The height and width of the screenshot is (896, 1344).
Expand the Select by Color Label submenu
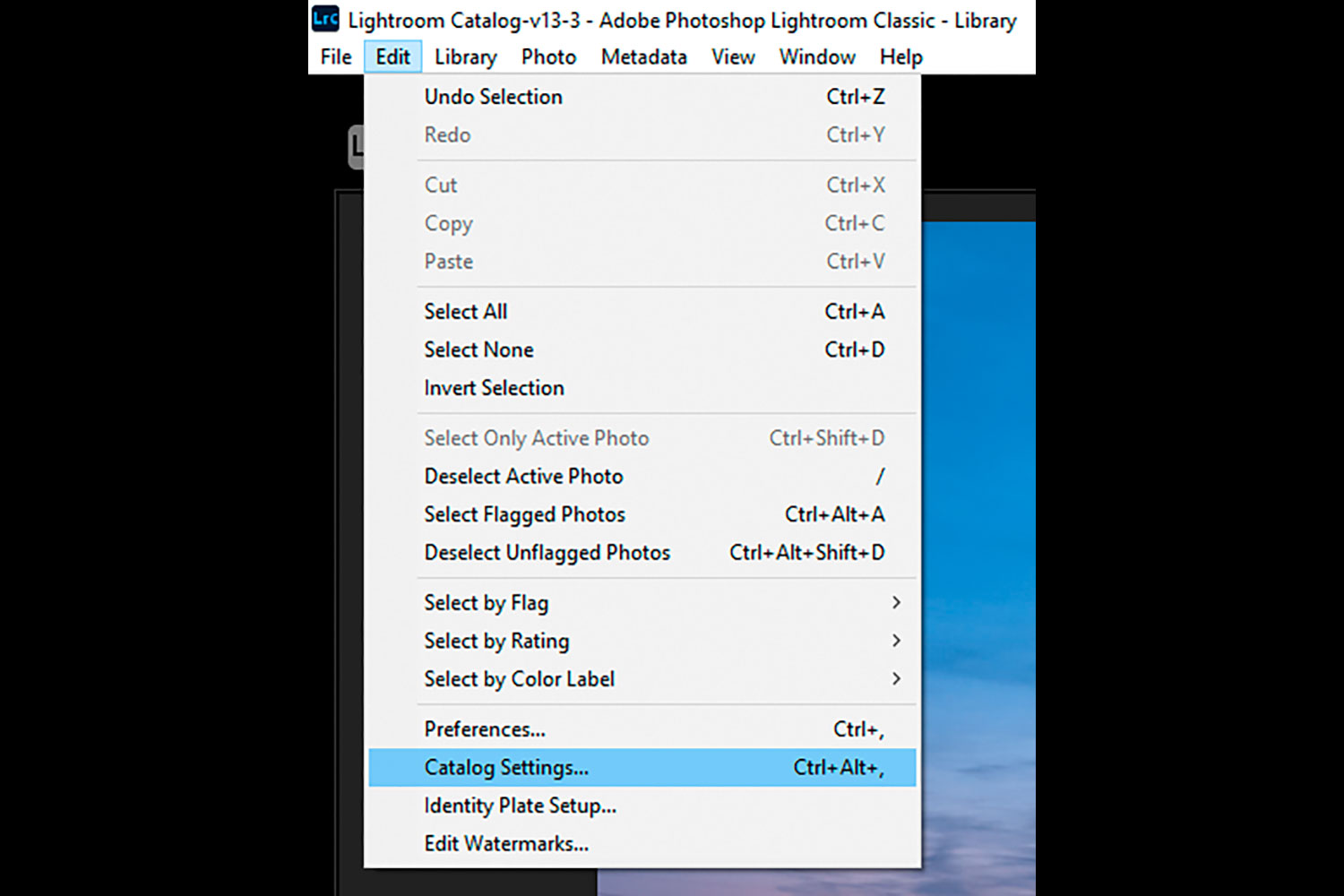click(519, 679)
